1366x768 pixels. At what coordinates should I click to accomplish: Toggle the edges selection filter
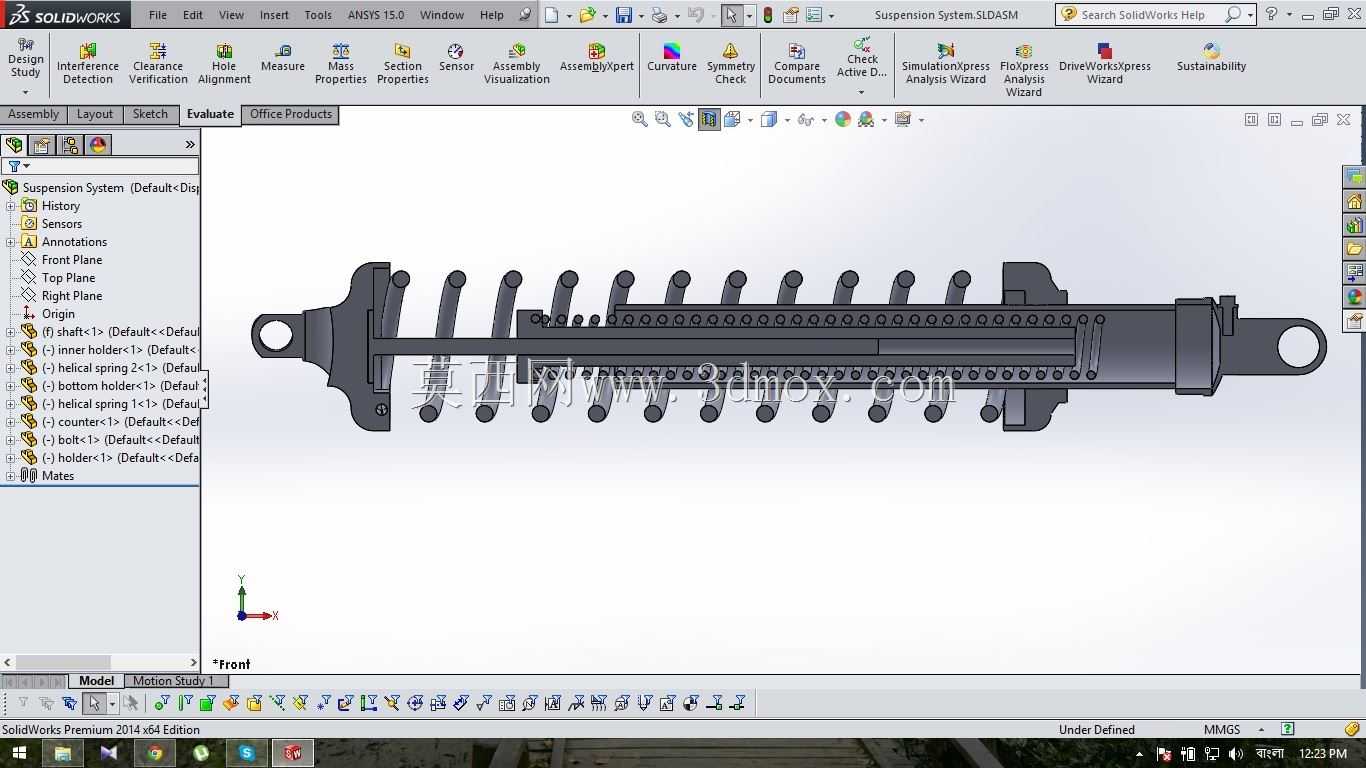tap(185, 703)
